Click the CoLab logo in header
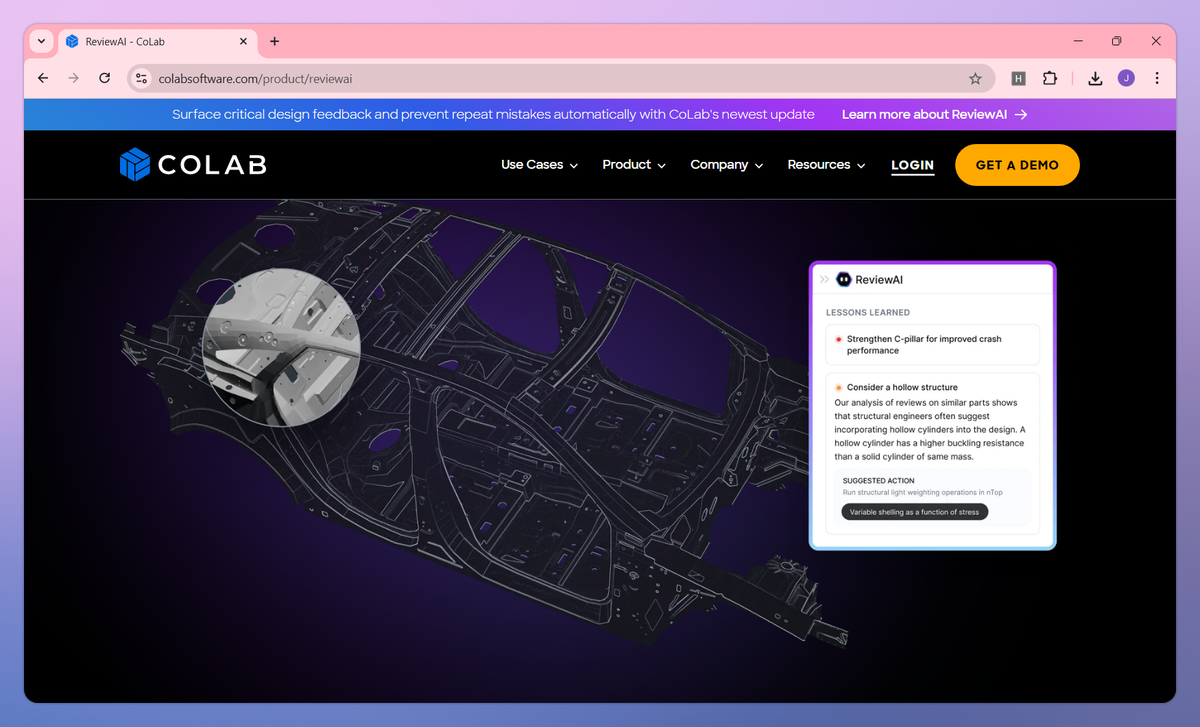 [x=193, y=165]
